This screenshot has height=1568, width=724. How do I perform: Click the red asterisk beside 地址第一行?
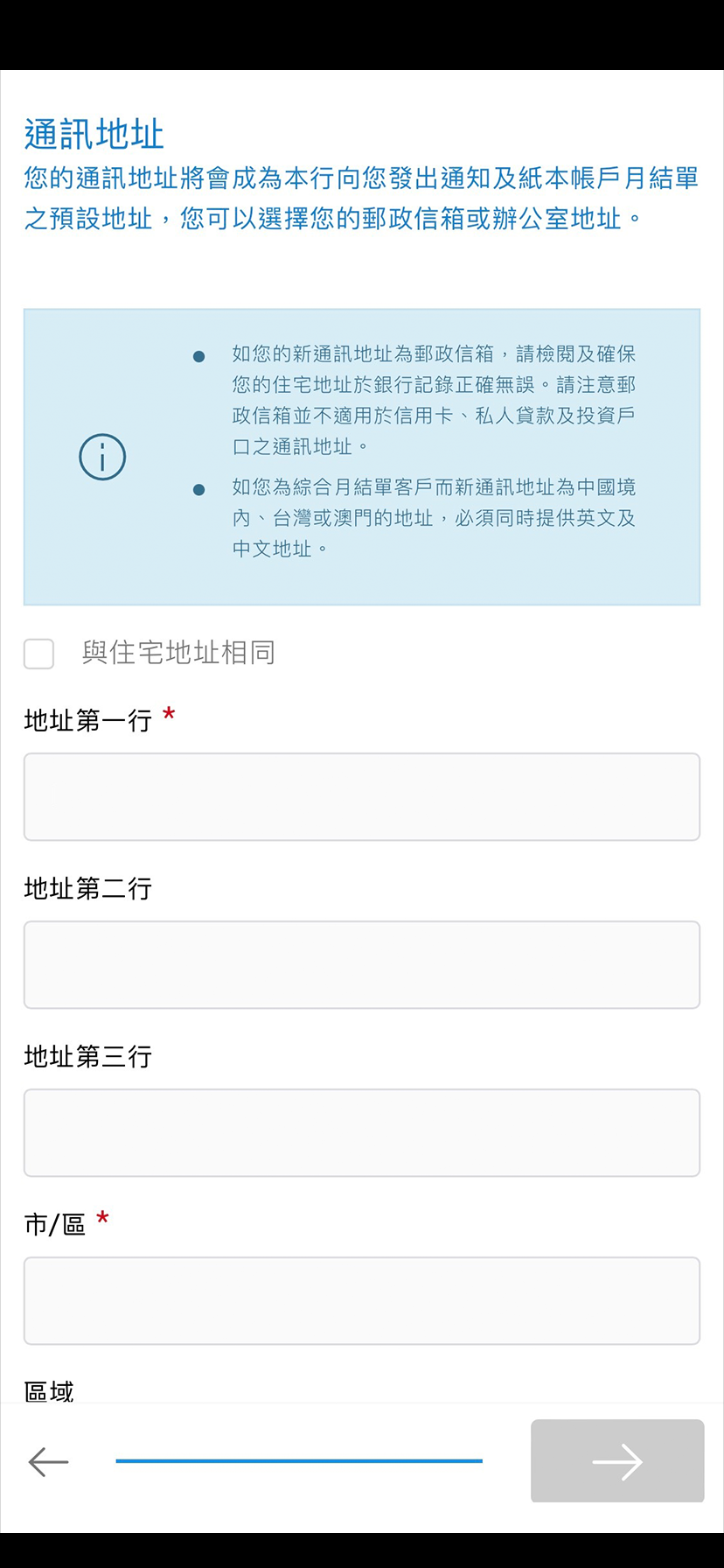tap(170, 714)
